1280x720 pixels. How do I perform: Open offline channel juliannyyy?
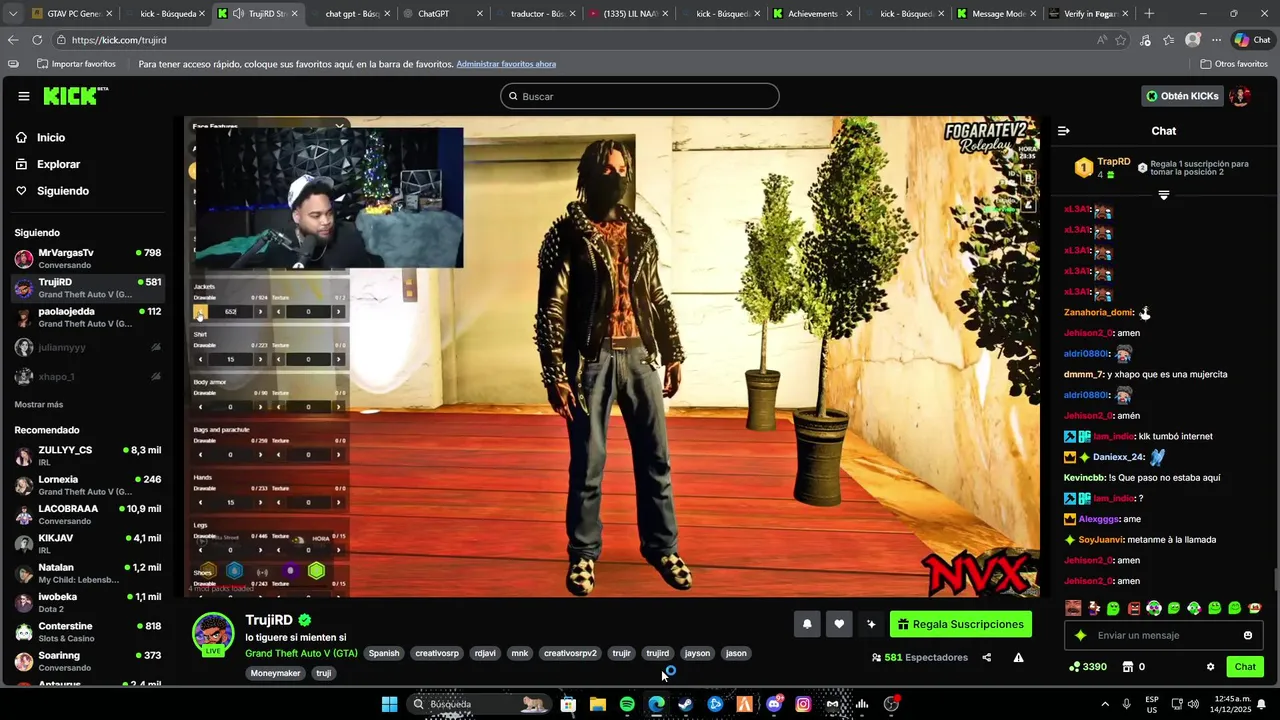click(87, 347)
